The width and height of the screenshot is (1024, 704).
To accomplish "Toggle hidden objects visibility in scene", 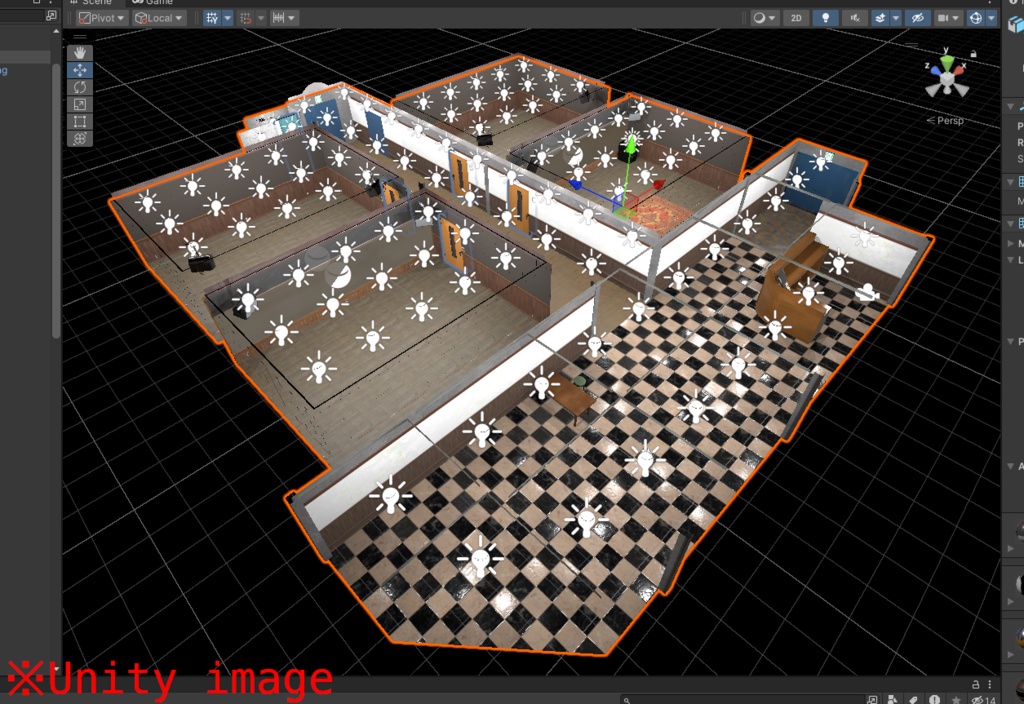I will (x=917, y=18).
